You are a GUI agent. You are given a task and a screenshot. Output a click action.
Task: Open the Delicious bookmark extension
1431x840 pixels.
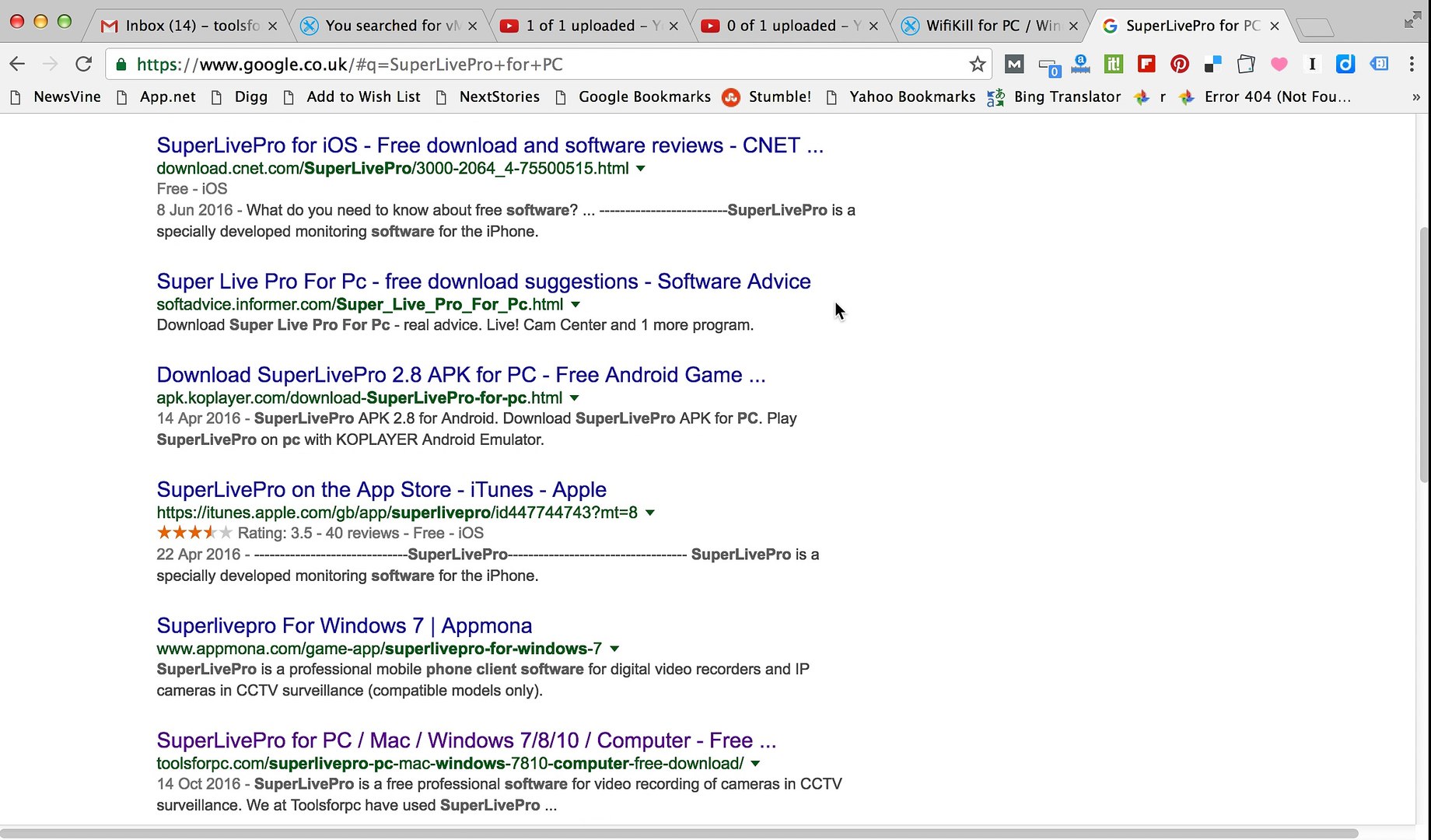click(x=1212, y=65)
